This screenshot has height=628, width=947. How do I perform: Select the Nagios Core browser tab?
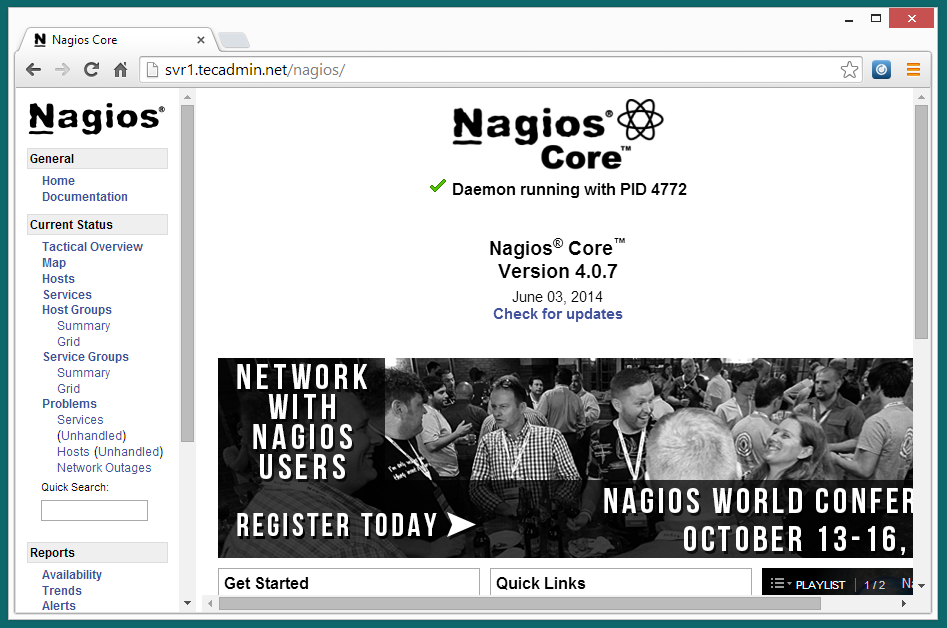pos(110,40)
